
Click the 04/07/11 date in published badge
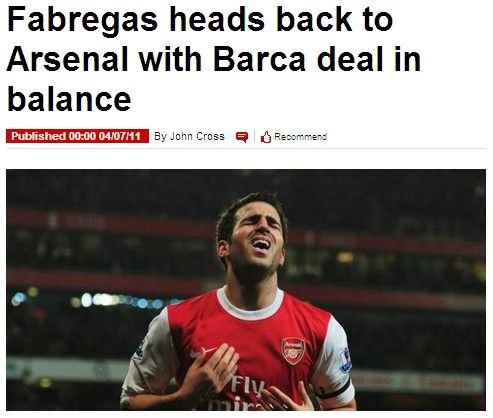(120, 136)
